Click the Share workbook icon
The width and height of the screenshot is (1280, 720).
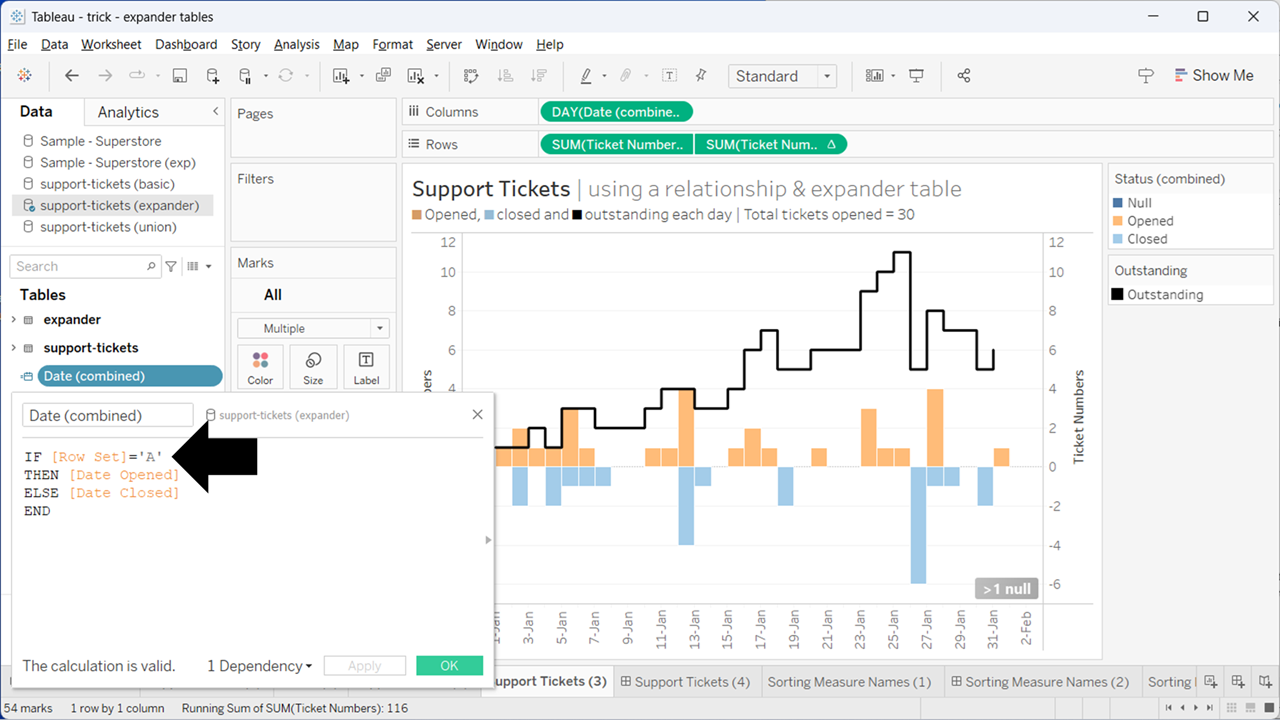pyautogui.click(x=964, y=76)
